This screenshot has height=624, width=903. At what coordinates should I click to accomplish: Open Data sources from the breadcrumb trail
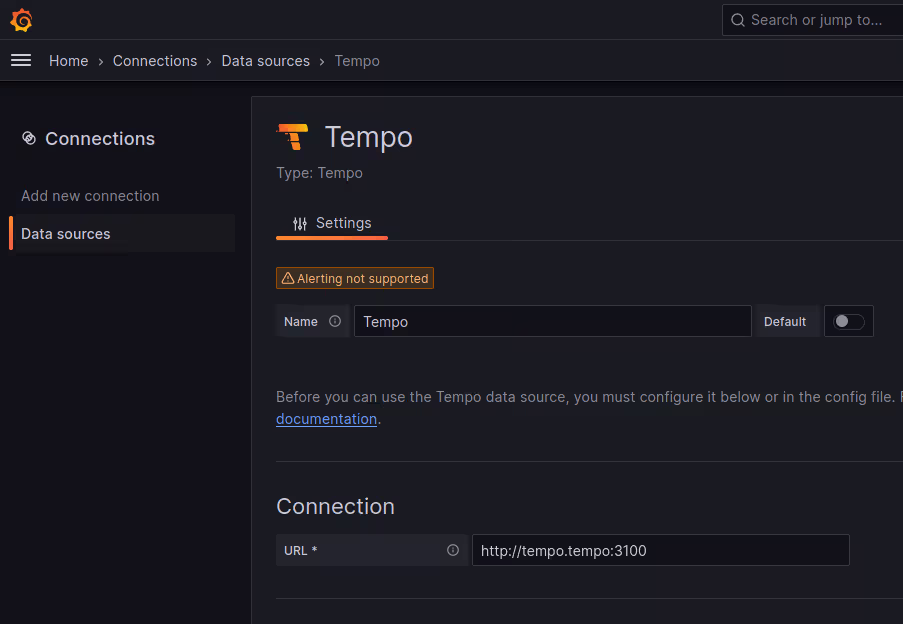[x=265, y=61]
